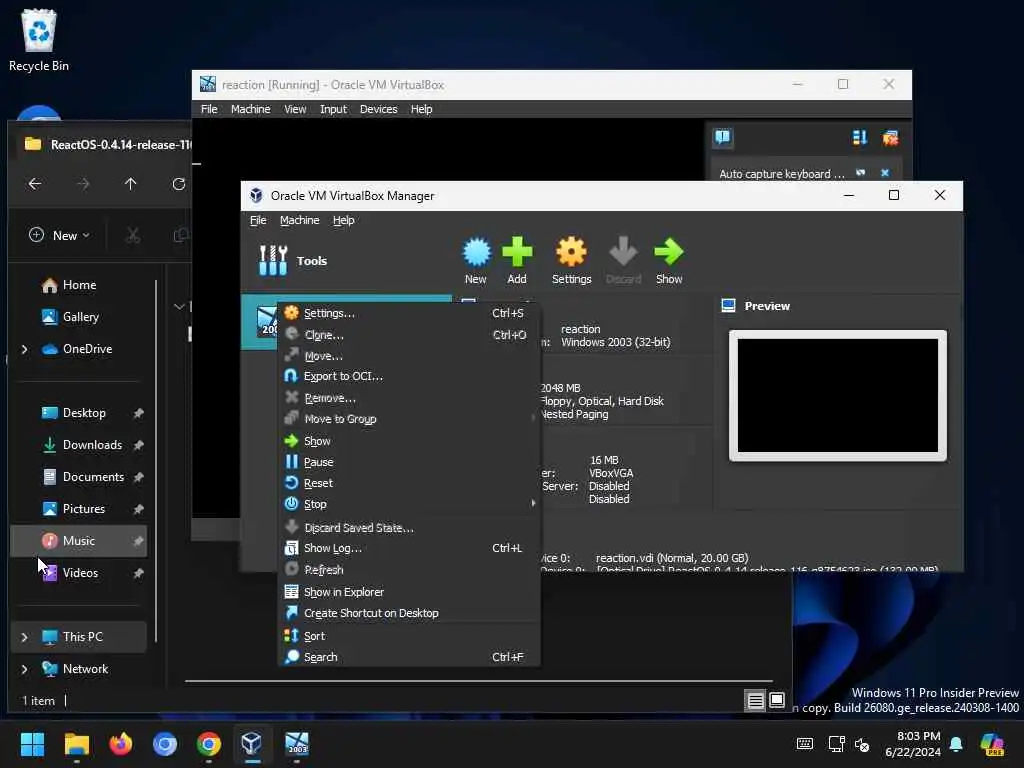Screen dimensions: 1024x768
Task: Switch Explorer to details view icon
Action: click(x=755, y=701)
